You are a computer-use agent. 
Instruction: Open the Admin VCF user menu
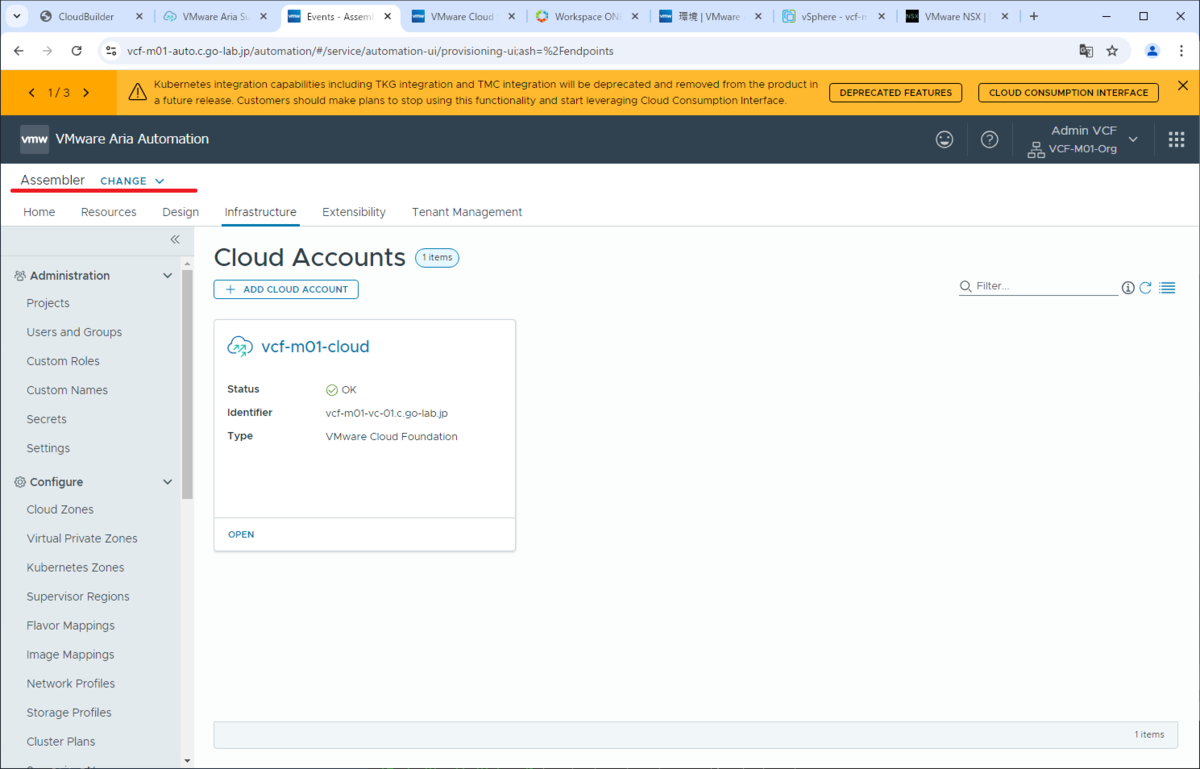pos(1082,140)
